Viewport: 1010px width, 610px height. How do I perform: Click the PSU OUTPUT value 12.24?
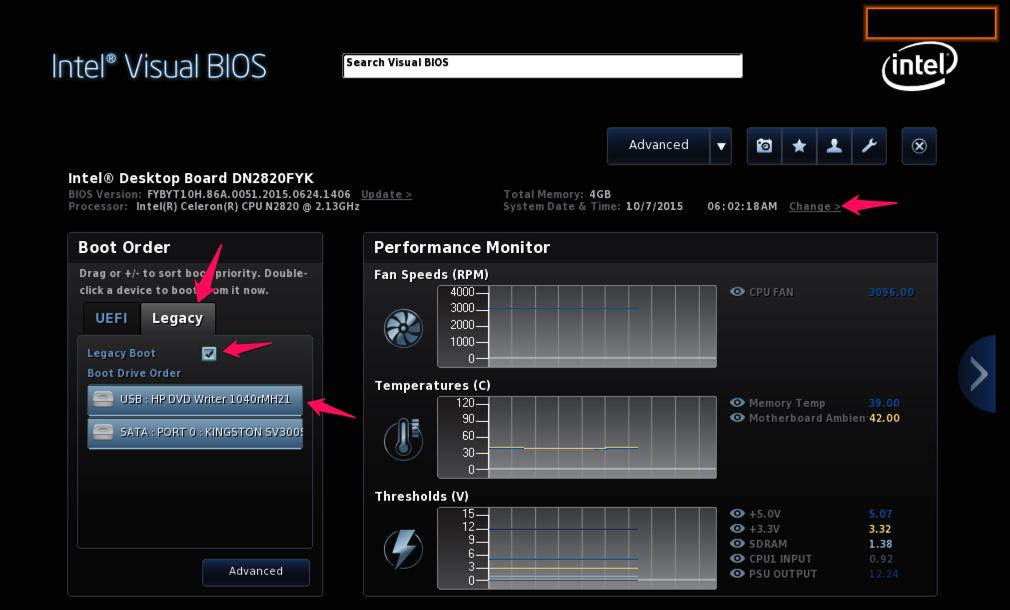point(883,574)
